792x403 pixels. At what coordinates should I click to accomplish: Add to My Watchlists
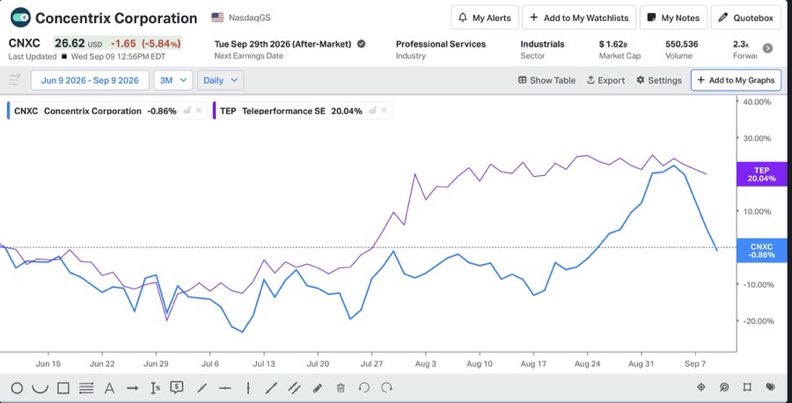pyautogui.click(x=579, y=18)
